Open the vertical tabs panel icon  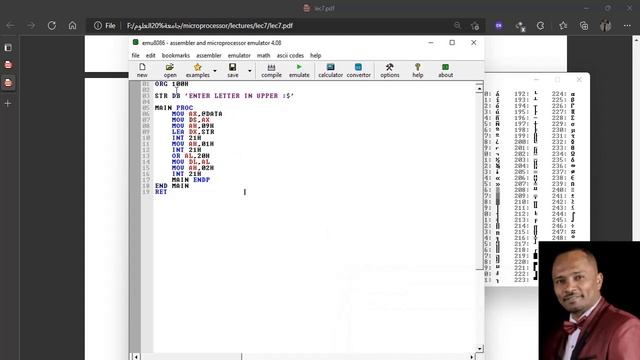pos(8,47)
